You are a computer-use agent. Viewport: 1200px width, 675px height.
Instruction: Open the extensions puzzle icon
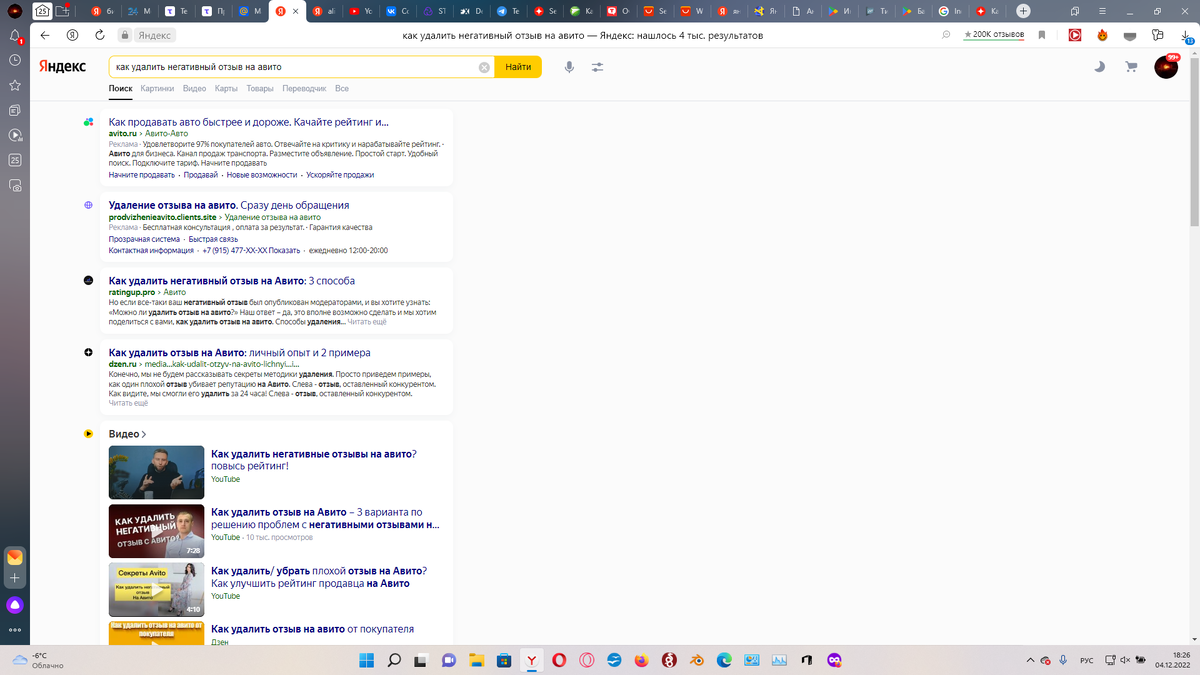[1157, 35]
